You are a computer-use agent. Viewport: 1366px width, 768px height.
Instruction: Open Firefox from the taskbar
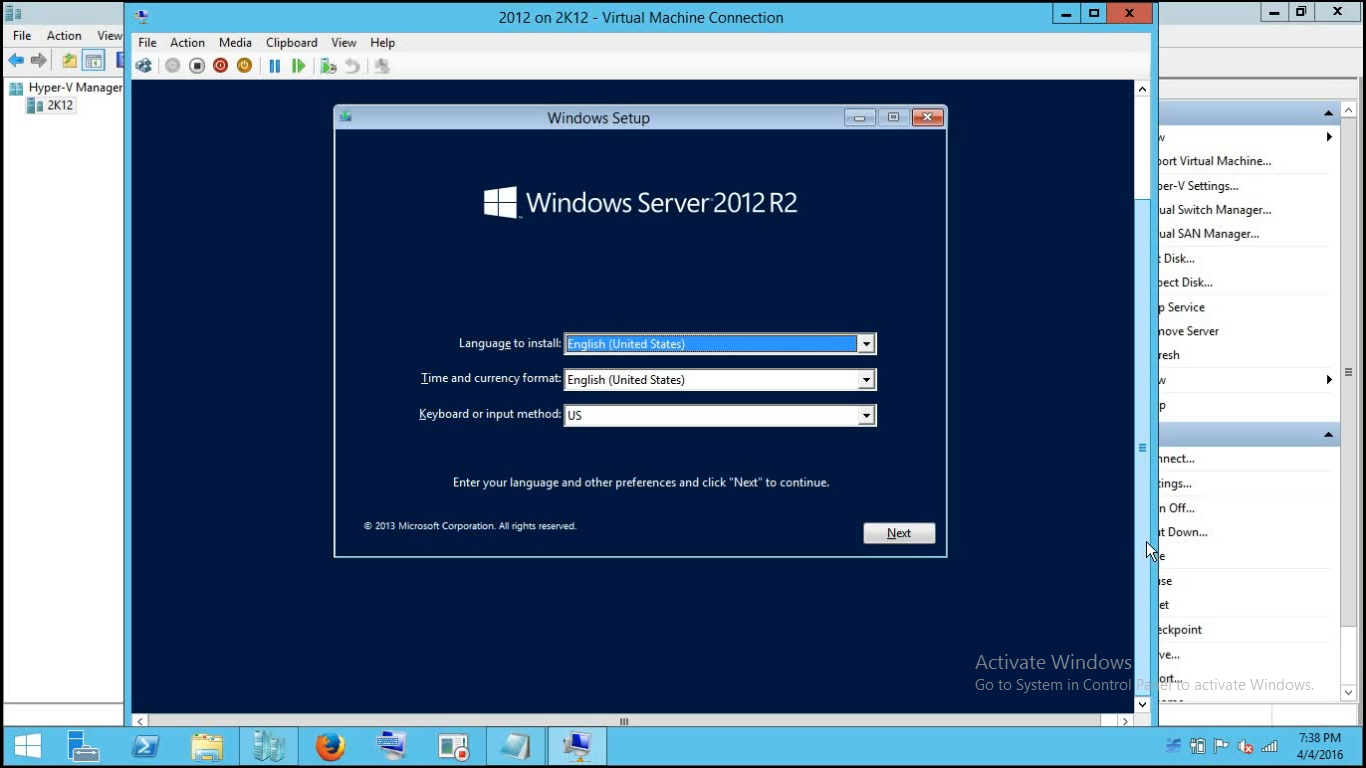click(330, 746)
